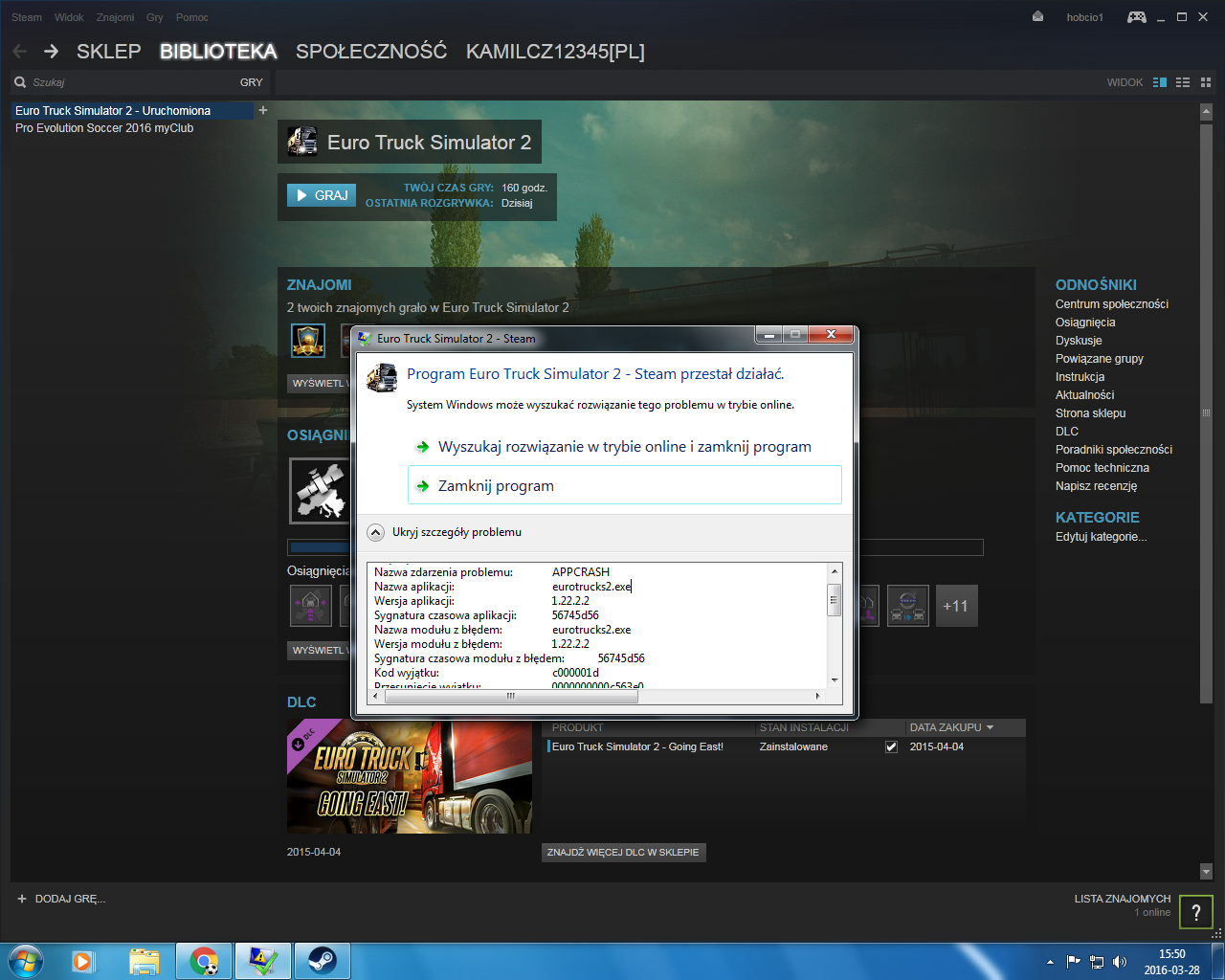Open the Windows Start menu
The image size is (1225, 980).
26,960
